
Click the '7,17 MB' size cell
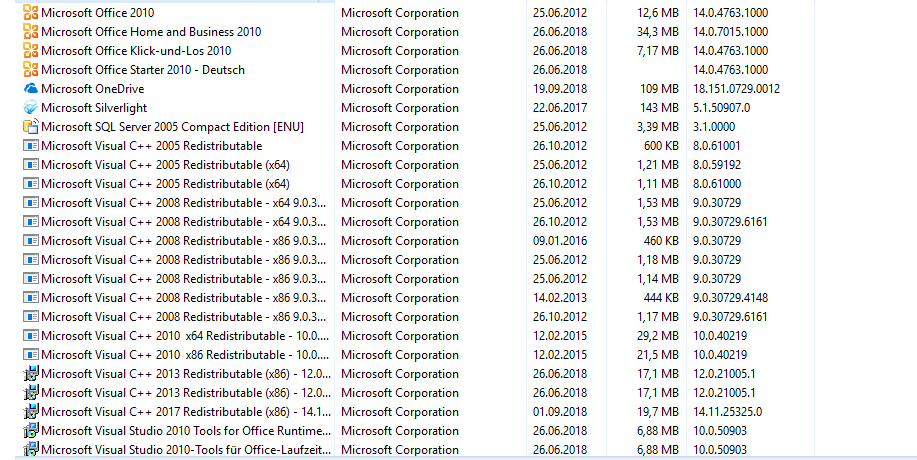(658, 50)
